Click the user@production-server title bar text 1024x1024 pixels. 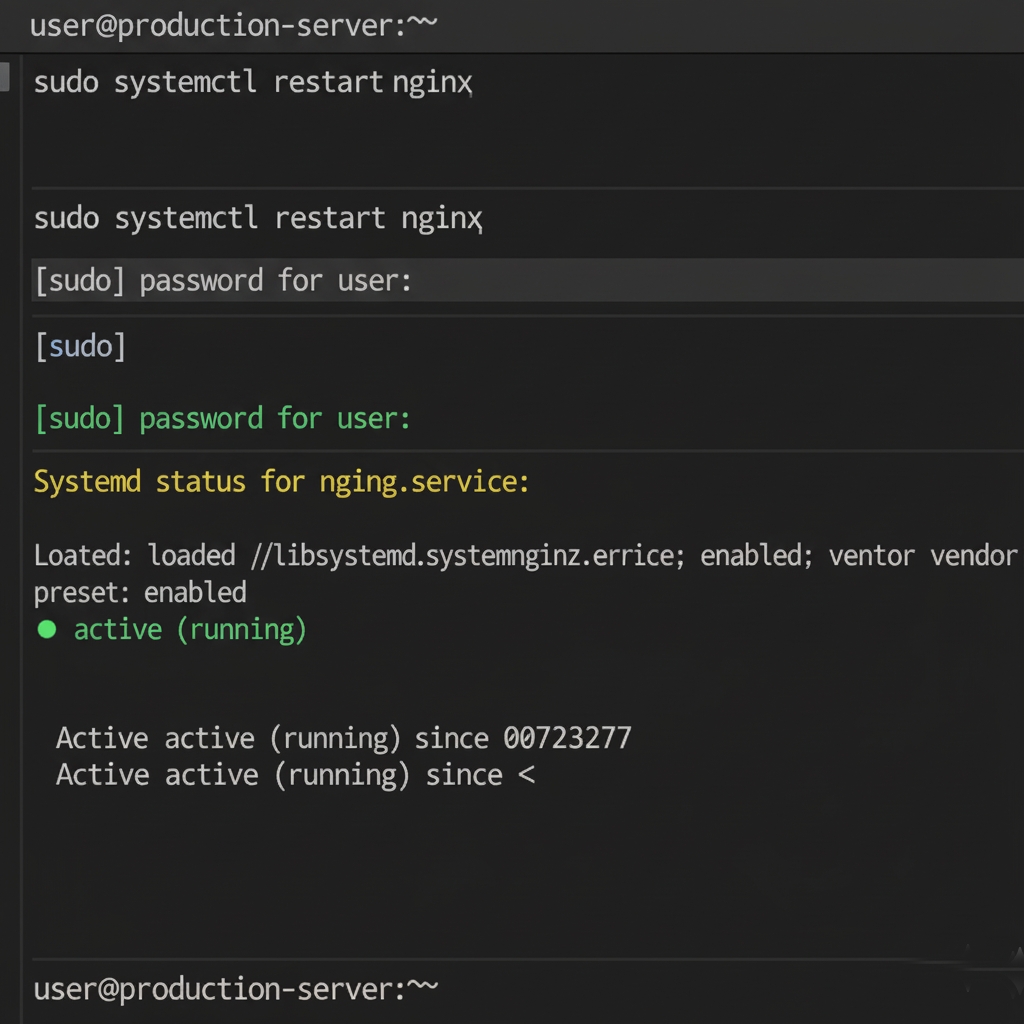(x=230, y=25)
